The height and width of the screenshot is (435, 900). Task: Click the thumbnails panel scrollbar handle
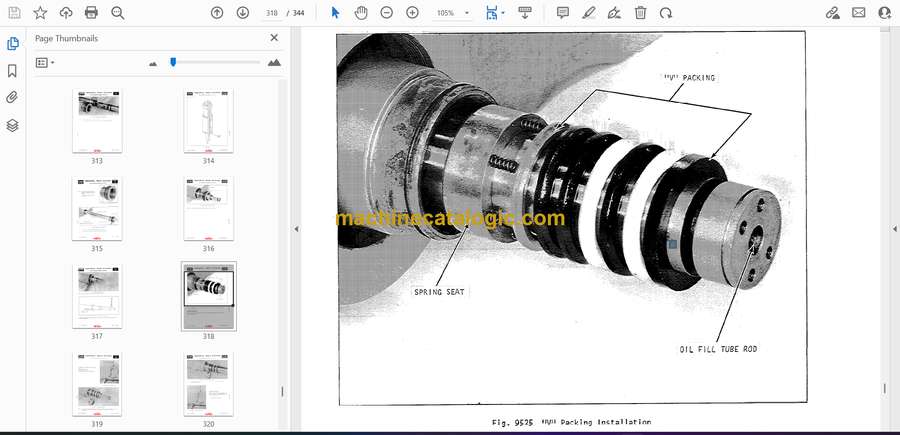(x=282, y=392)
